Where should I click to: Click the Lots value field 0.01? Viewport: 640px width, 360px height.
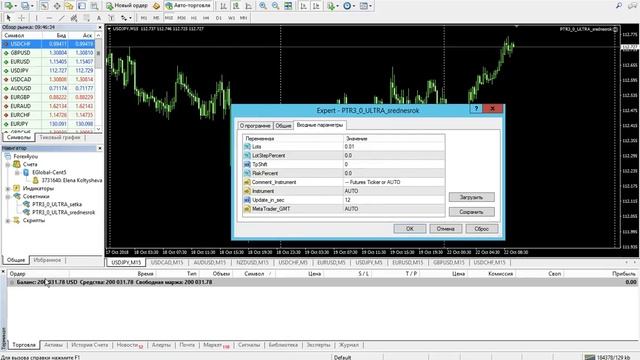click(x=394, y=147)
